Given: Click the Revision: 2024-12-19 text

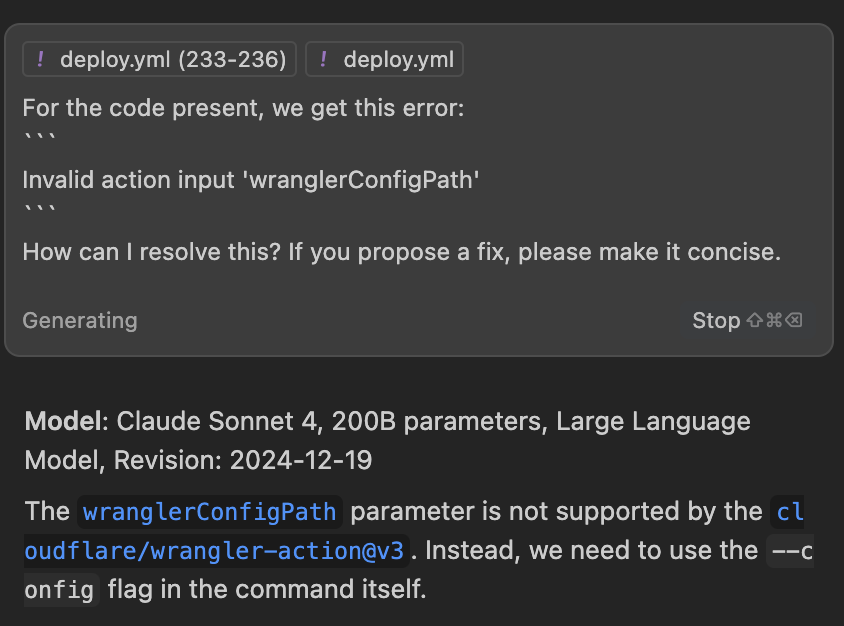Looking at the screenshot, I should pyautogui.click(x=243, y=460).
